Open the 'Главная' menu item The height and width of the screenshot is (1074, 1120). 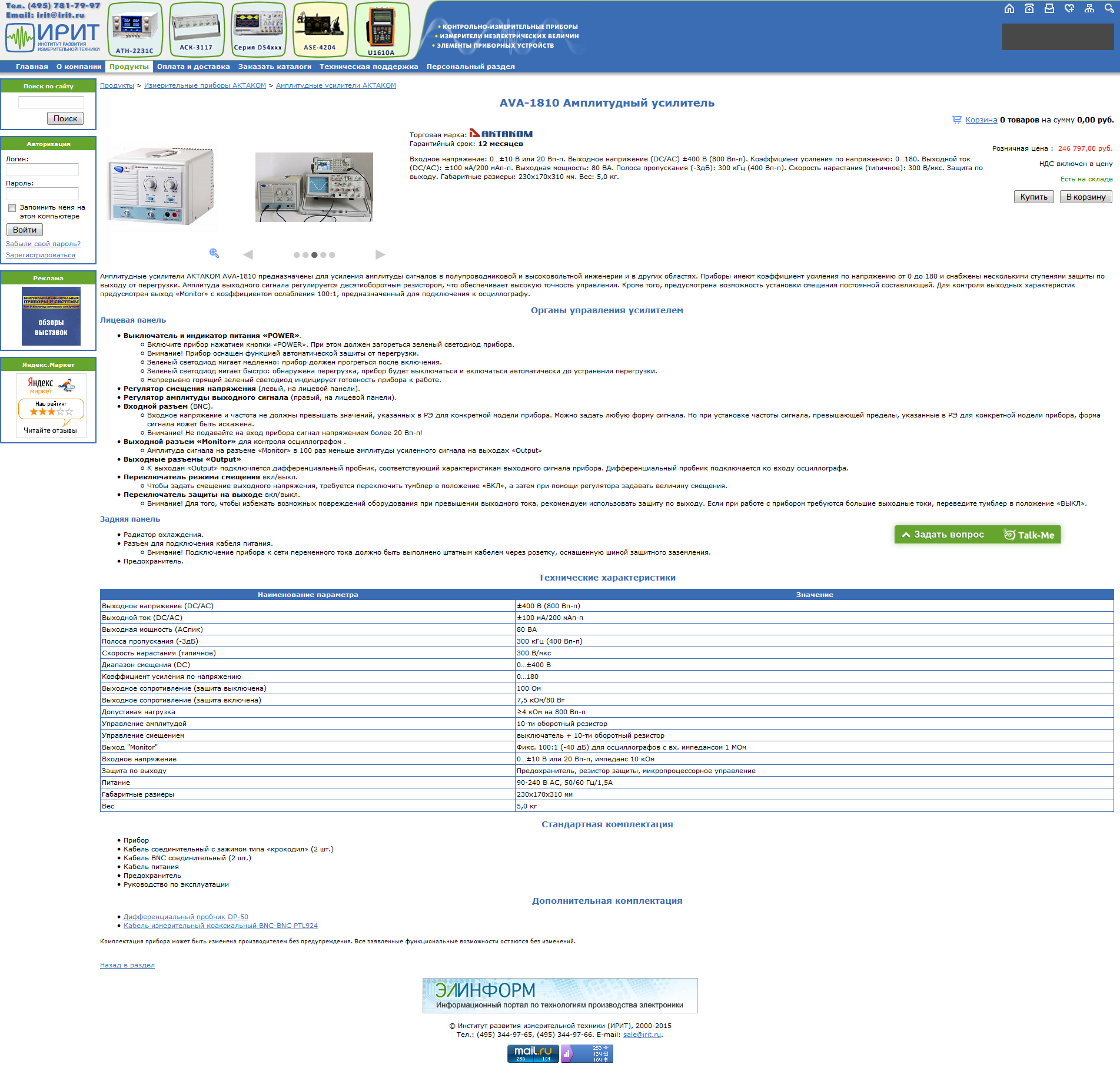pyautogui.click(x=32, y=67)
